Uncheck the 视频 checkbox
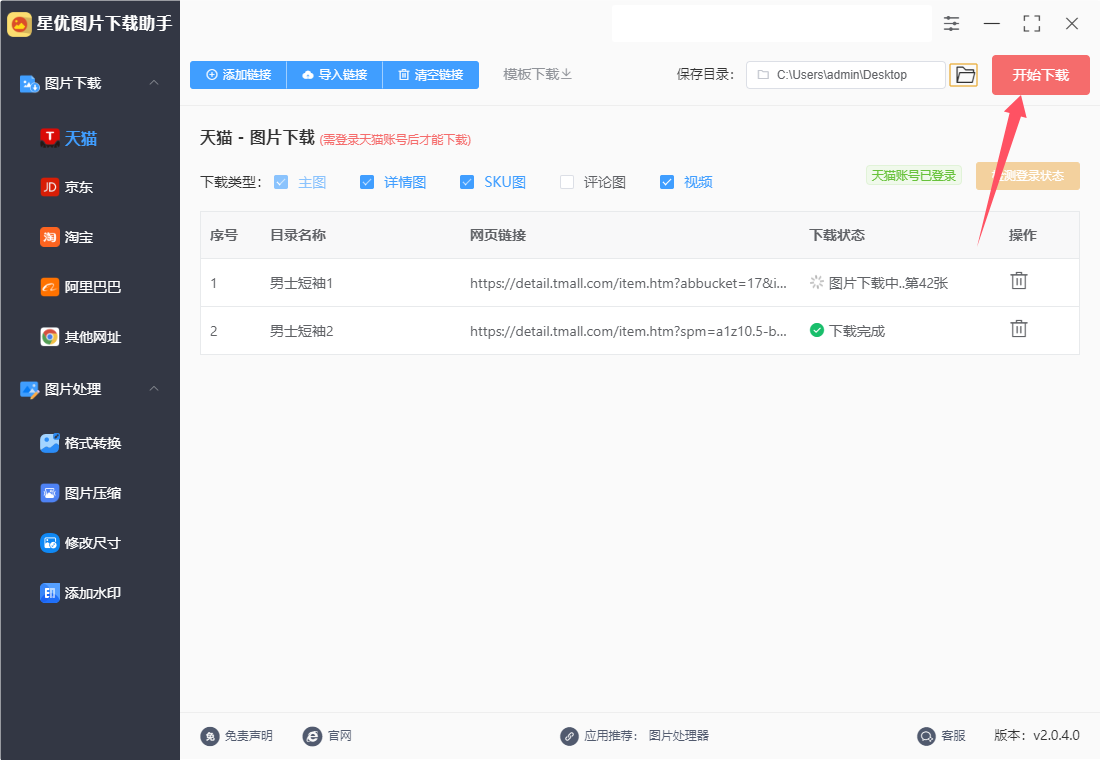 pos(667,182)
